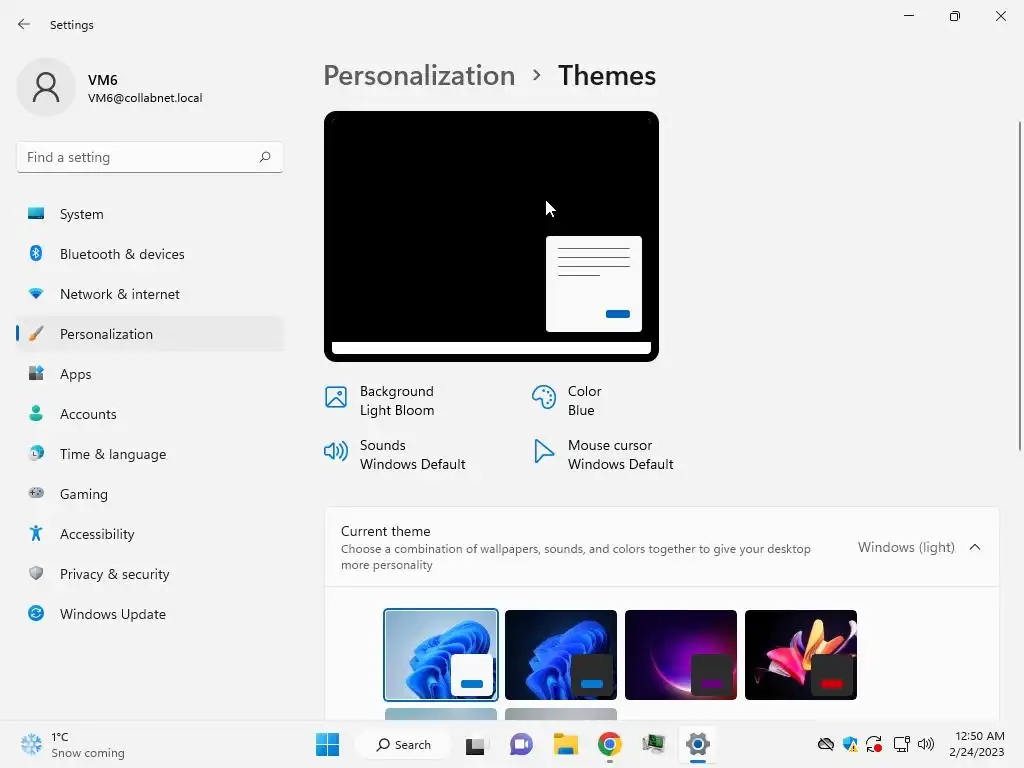The image size is (1024, 768).
Task: Click the Bluetooth icon in sidebar
Action: click(36, 253)
